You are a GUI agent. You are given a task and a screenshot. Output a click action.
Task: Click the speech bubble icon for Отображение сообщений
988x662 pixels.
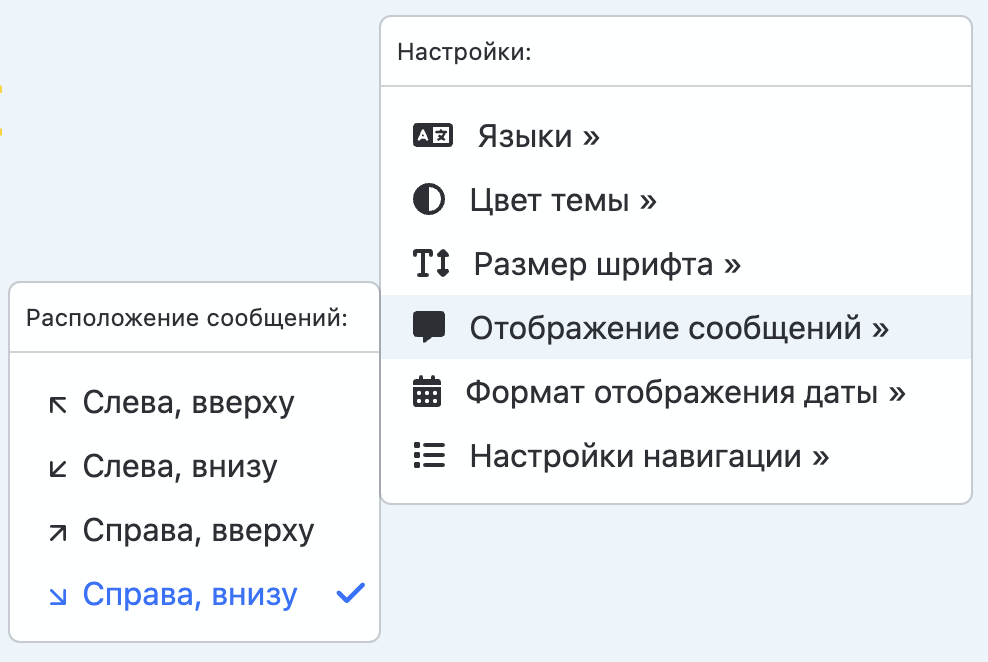click(x=429, y=327)
